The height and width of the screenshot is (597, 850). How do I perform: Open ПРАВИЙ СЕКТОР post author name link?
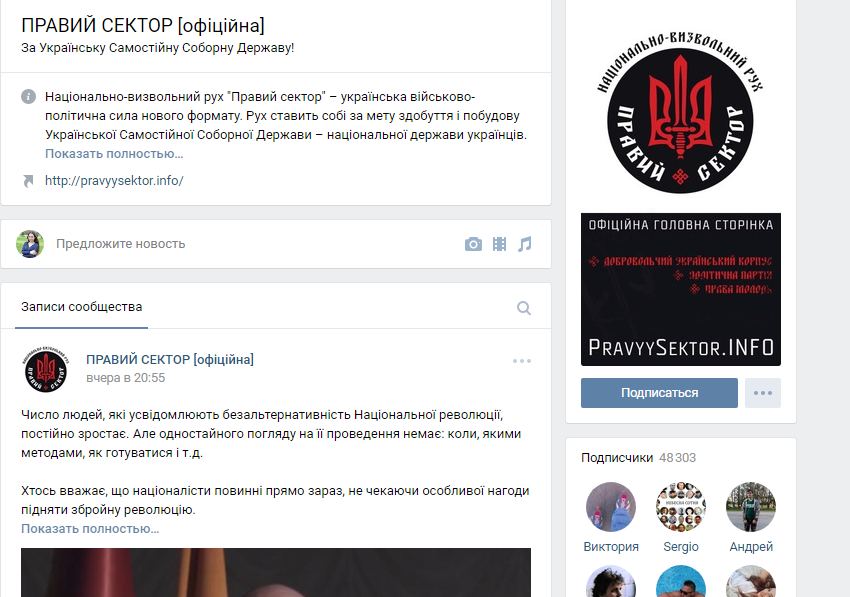tap(170, 360)
